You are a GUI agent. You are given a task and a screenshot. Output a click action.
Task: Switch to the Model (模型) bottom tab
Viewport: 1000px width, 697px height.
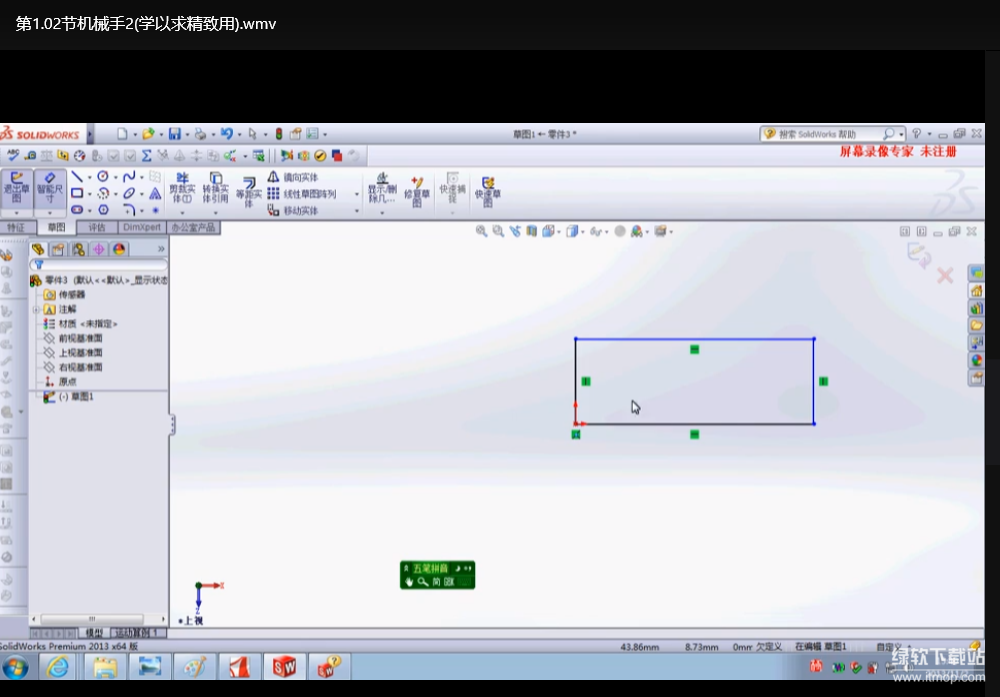click(x=94, y=633)
